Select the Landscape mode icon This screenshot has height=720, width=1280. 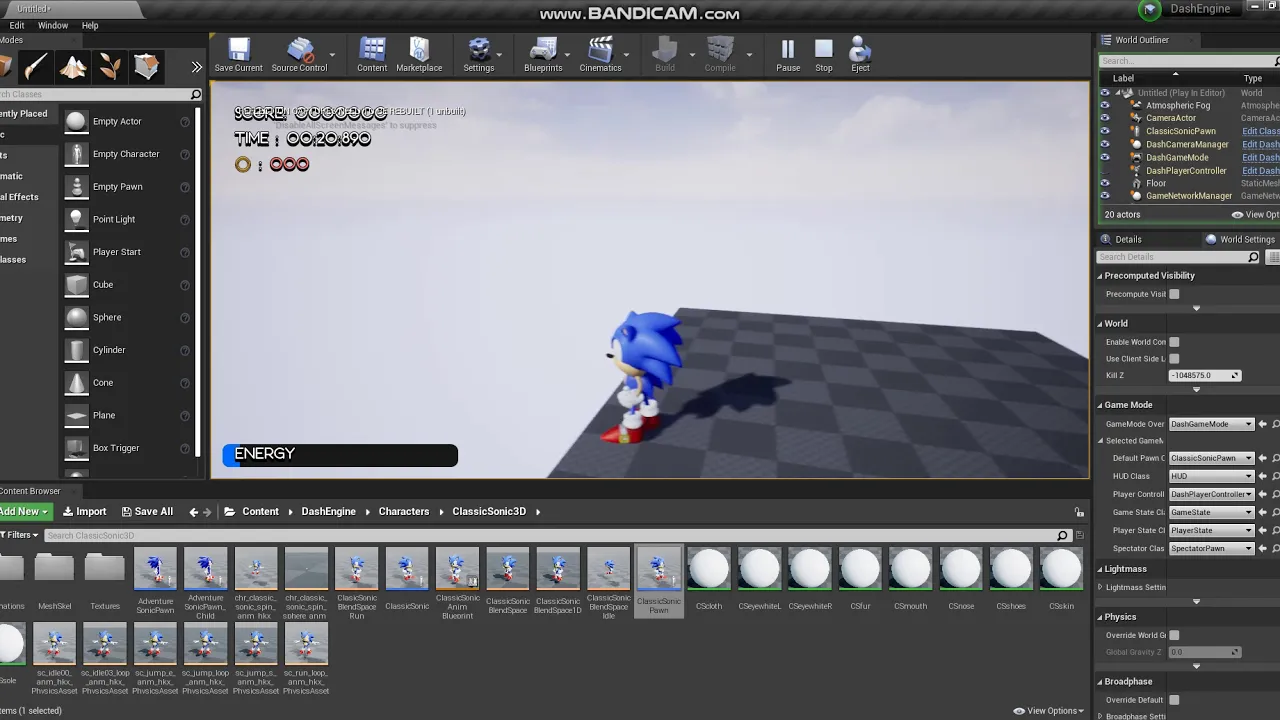coord(73,67)
